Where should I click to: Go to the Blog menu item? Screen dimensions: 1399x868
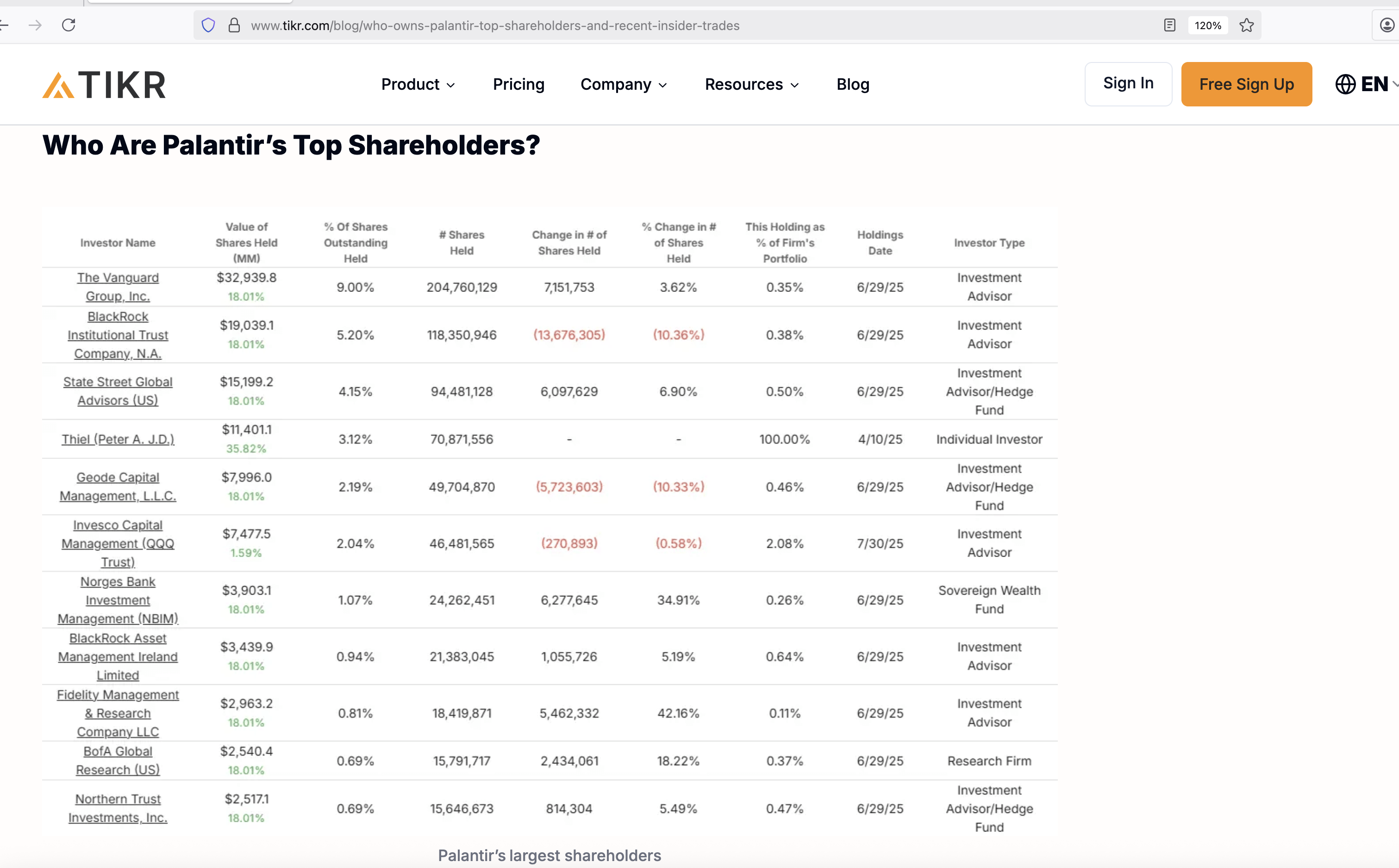tap(853, 84)
